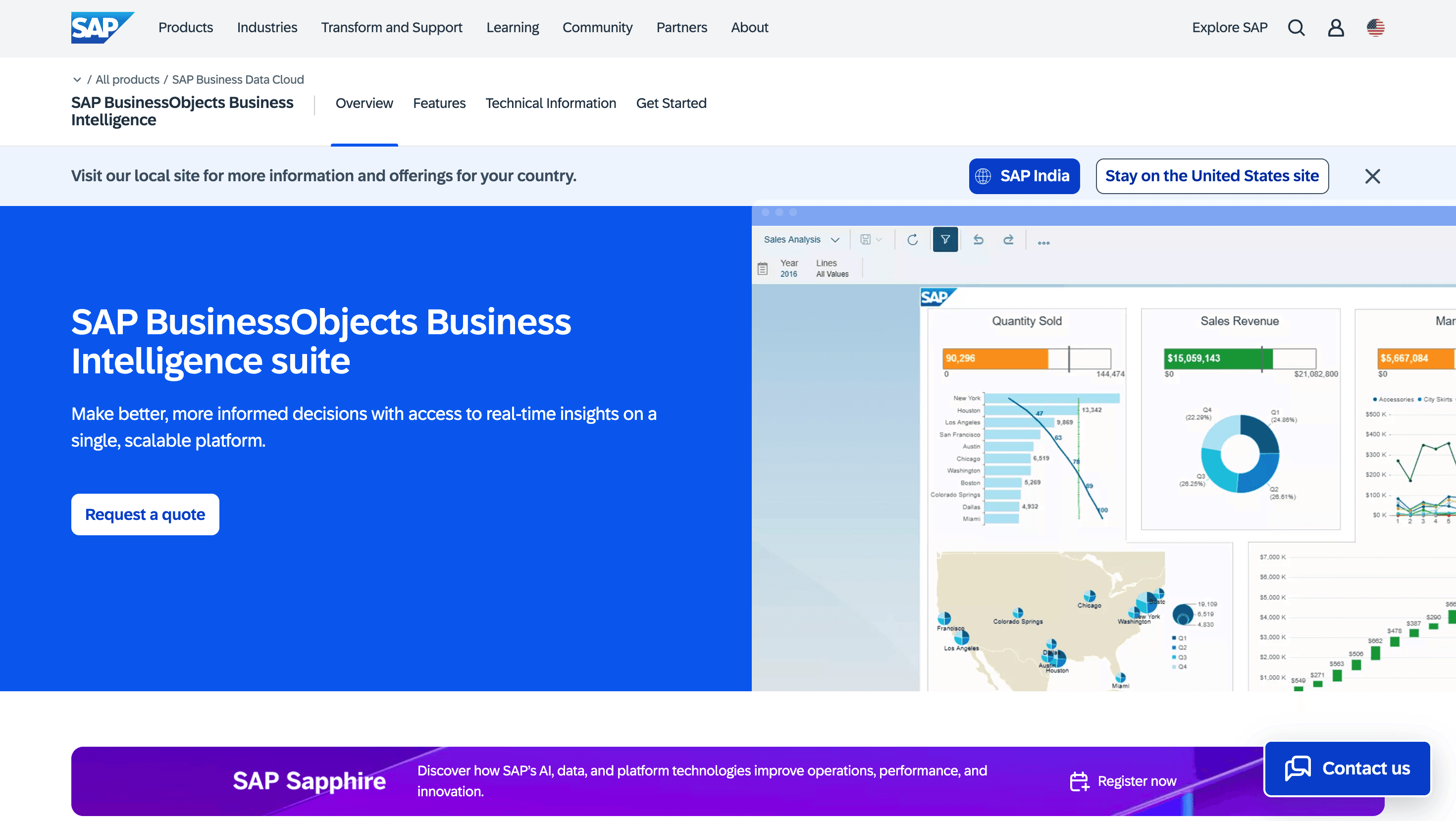Open the country flag language selector
This screenshot has height=821, width=1456.
(x=1375, y=27)
